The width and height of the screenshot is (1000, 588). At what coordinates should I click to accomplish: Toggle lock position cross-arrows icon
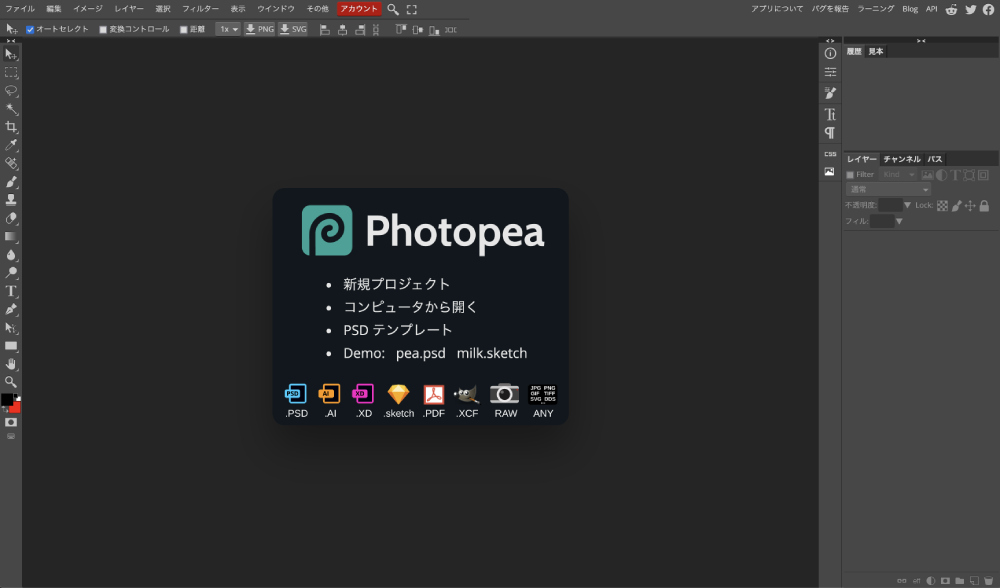pyautogui.click(x=970, y=205)
